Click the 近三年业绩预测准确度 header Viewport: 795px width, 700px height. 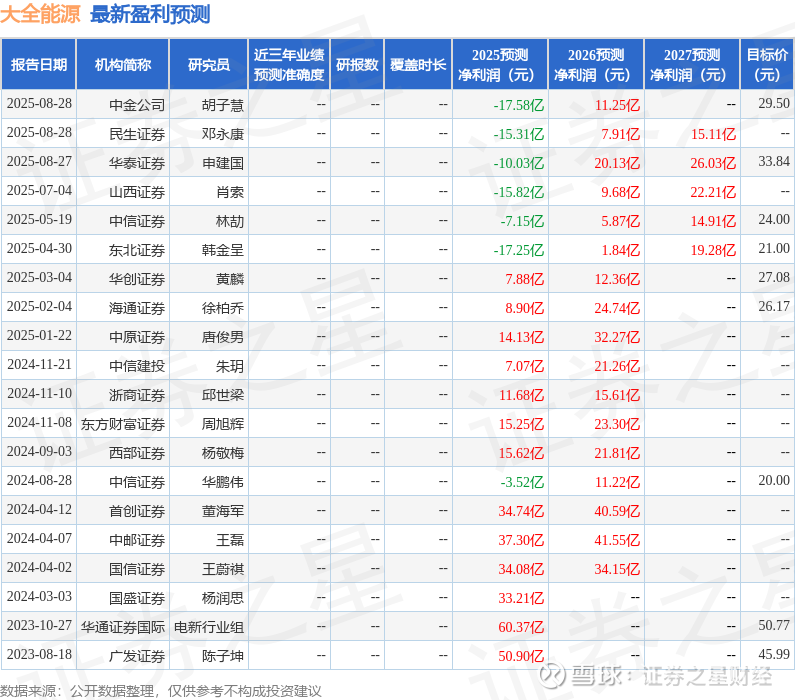coord(289,64)
